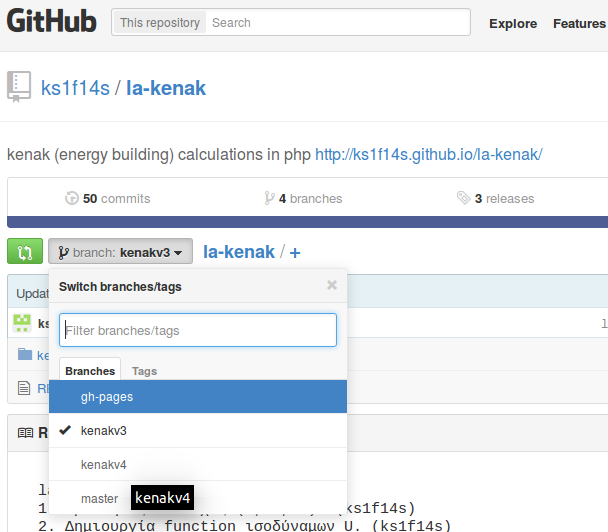Click the GitHub logo

tap(52, 22)
